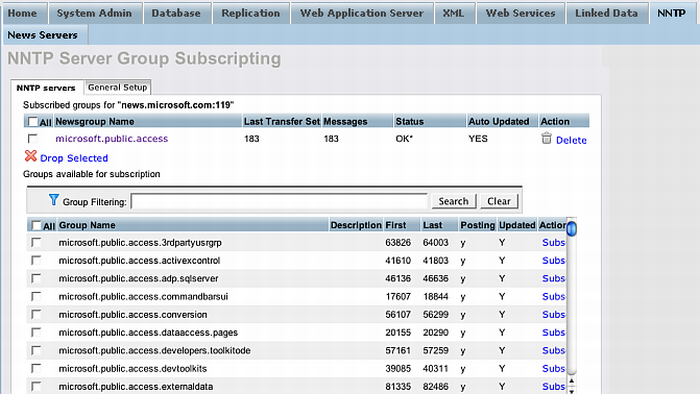Check the activexcontrol group checkbox
Image resolution: width=700 pixels, height=394 pixels.
[x=36, y=260]
